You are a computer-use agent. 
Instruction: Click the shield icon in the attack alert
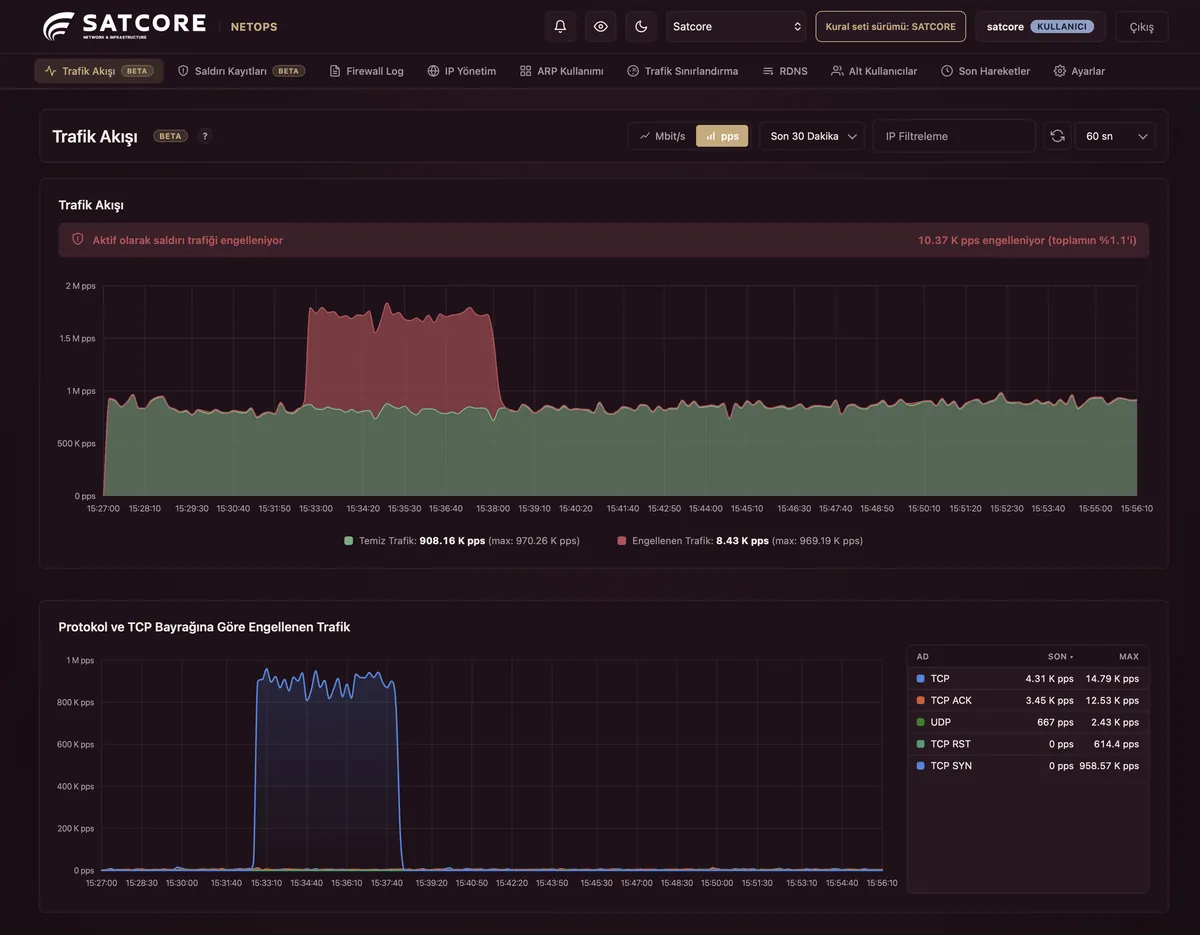[x=78, y=240]
